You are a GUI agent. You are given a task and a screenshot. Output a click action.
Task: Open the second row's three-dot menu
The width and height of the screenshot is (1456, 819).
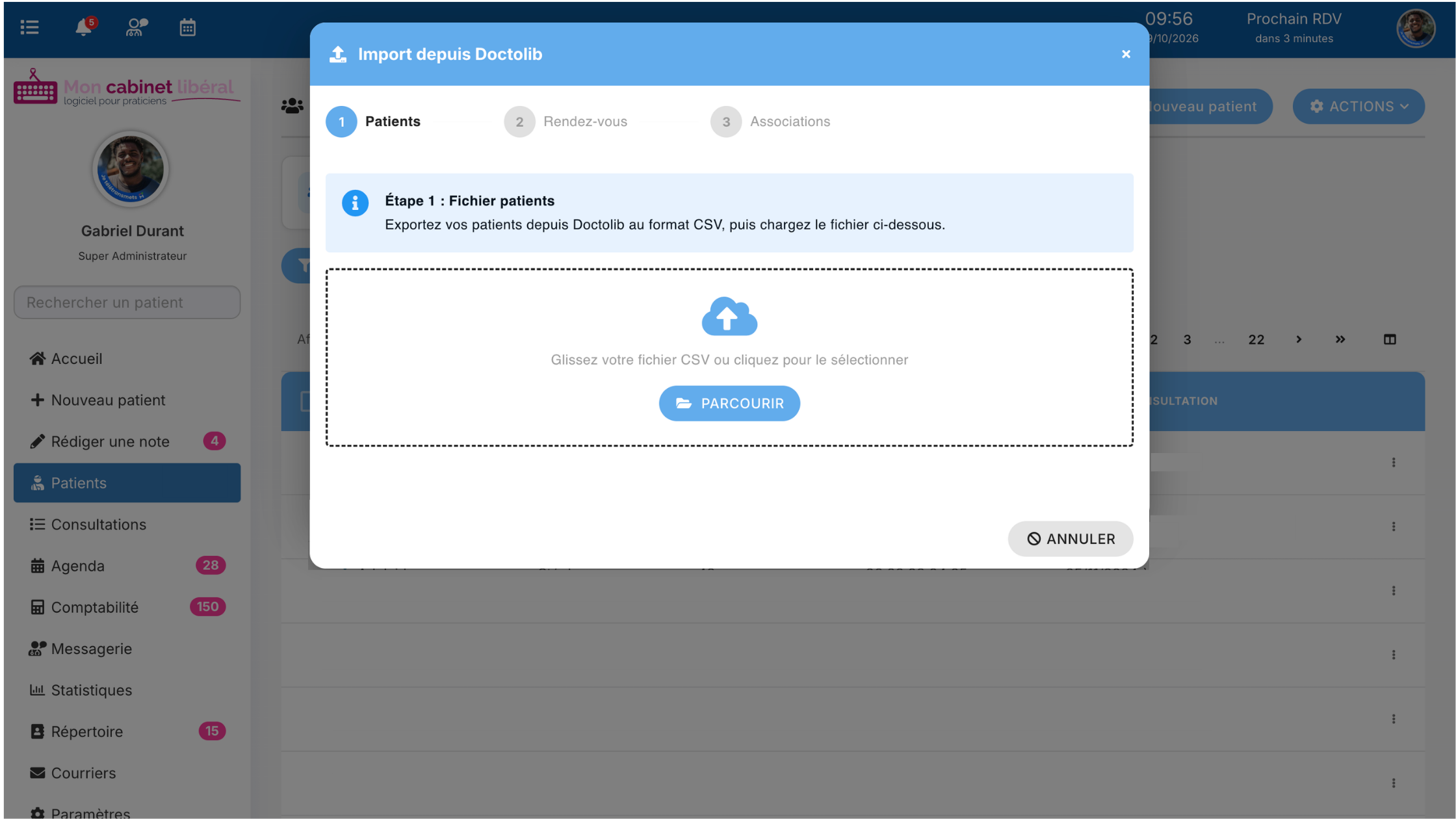coord(1393,526)
